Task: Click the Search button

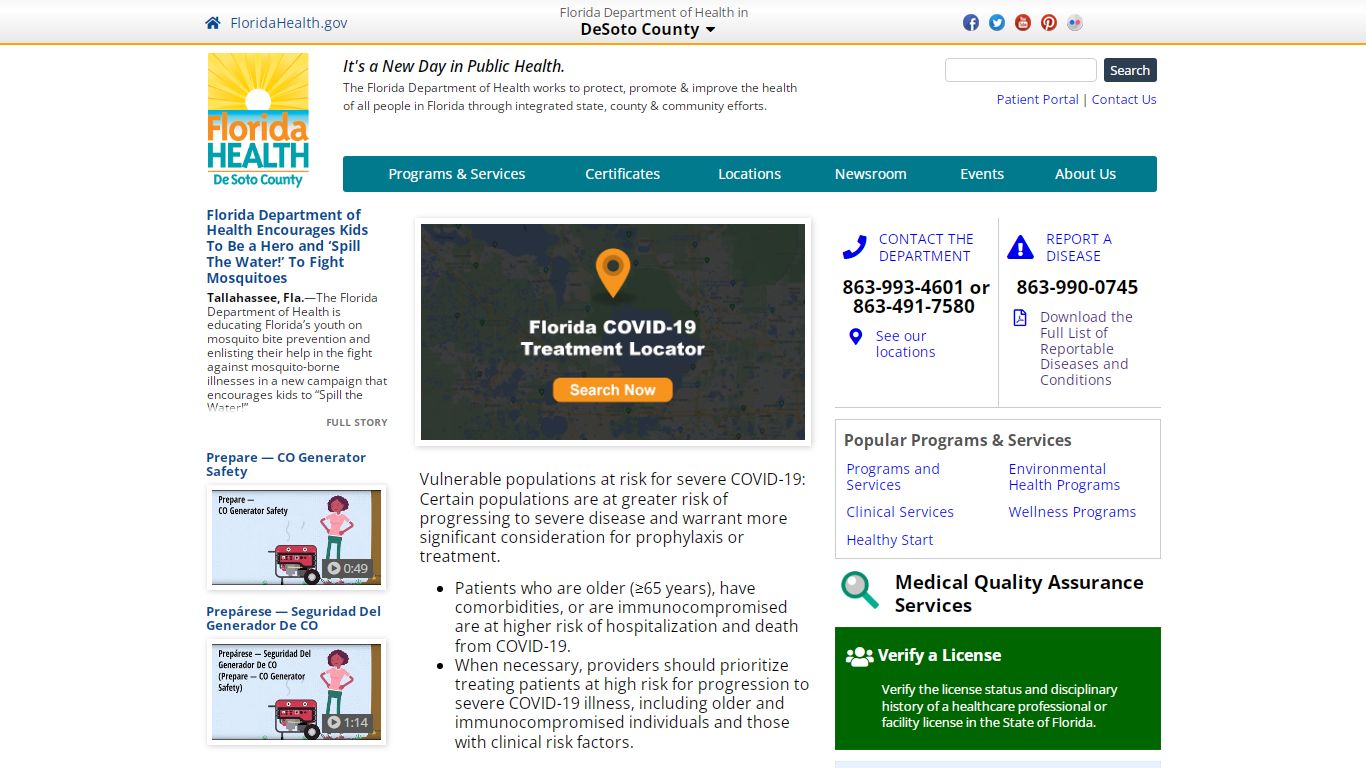Action: point(1130,70)
